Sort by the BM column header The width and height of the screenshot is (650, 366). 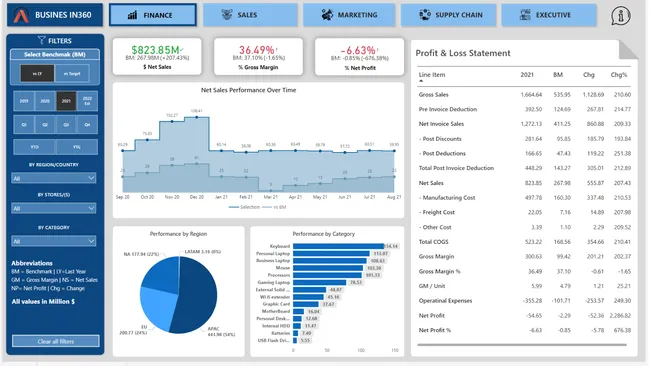pos(558,75)
